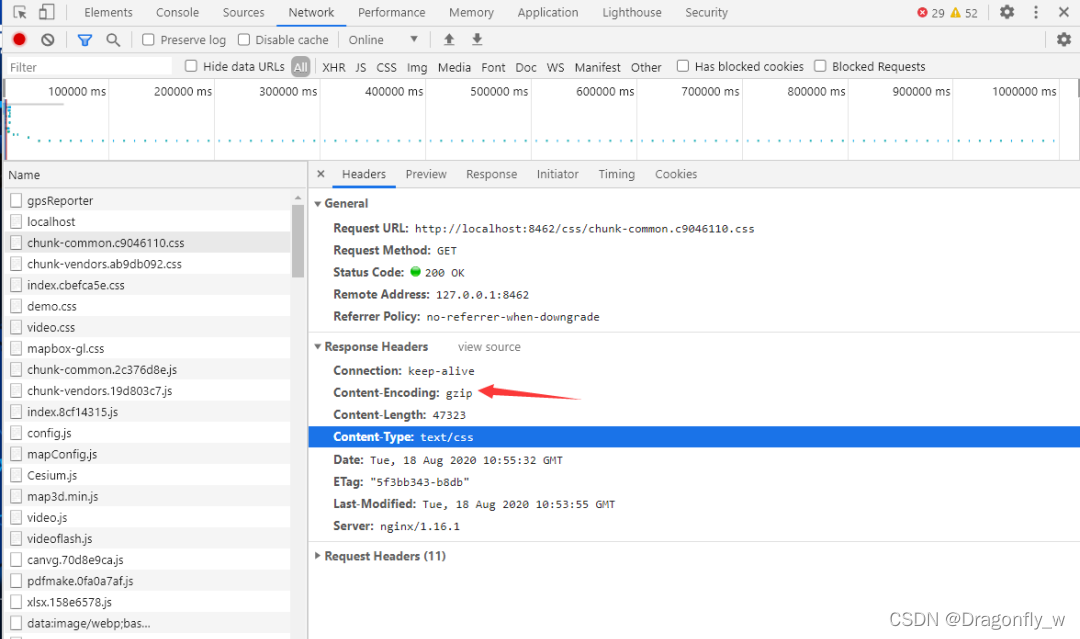Tick checkbox beside video.js request
The height and width of the screenshot is (639, 1080).
16,517
